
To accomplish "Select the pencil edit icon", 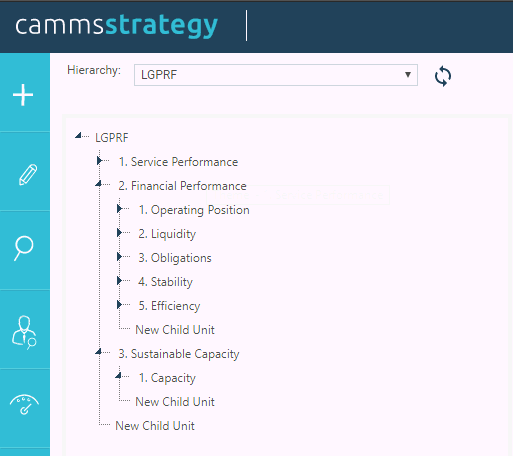I will pyautogui.click(x=28, y=174).
